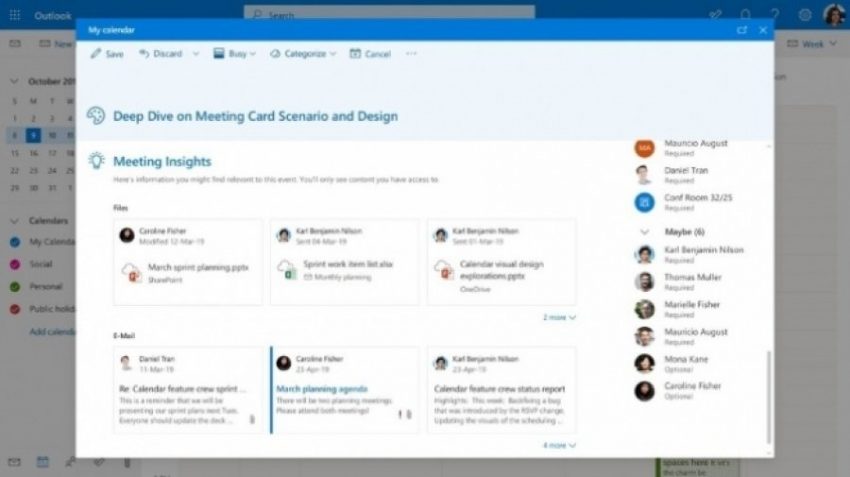Click the palette icon beside the event title

pos(96,116)
